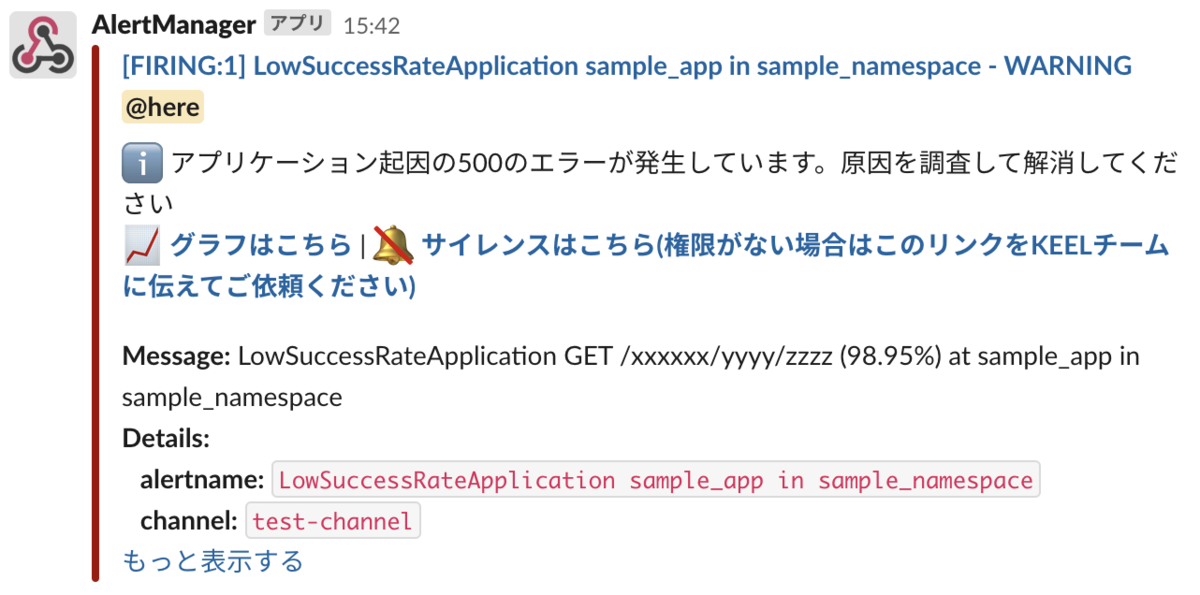This screenshot has width=1200, height=595.
Task: Open the 15:42 message timestamp
Action: tap(371, 27)
